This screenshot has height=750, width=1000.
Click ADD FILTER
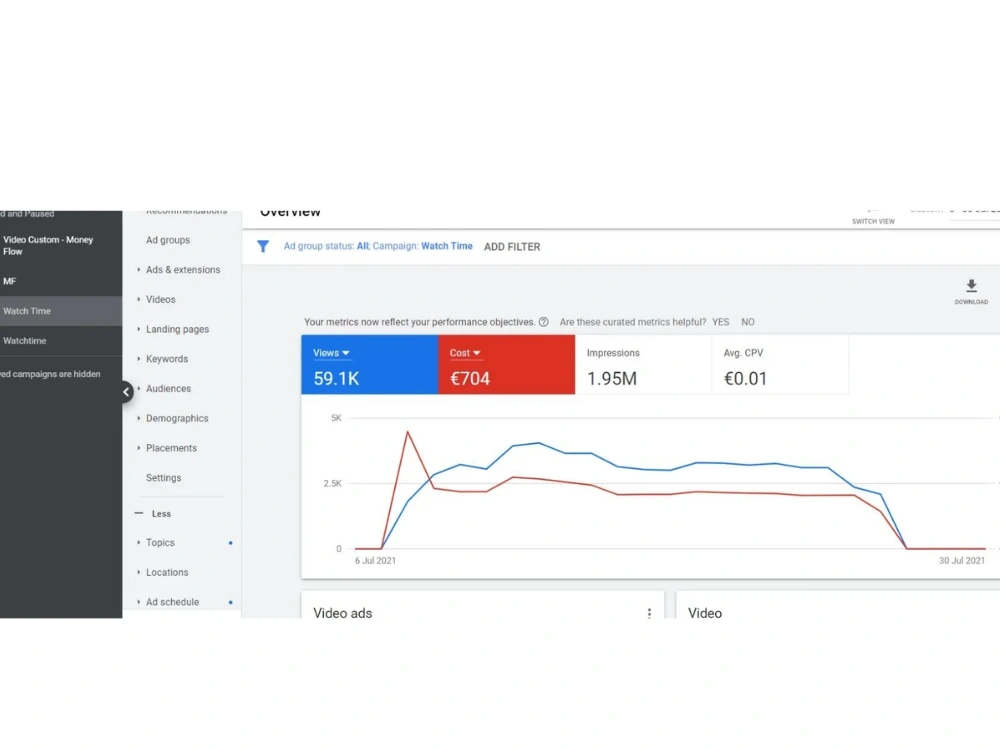pos(512,247)
